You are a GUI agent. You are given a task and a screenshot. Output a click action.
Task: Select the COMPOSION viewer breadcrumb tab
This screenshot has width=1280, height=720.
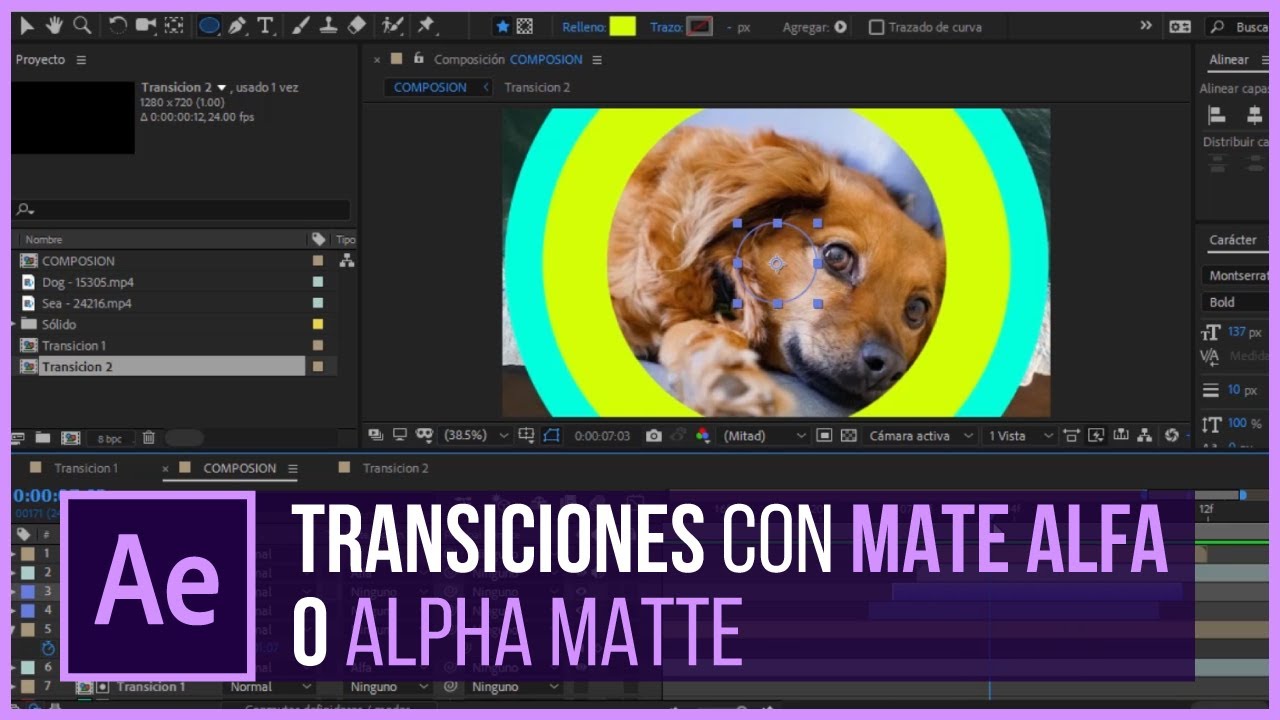[x=430, y=87]
